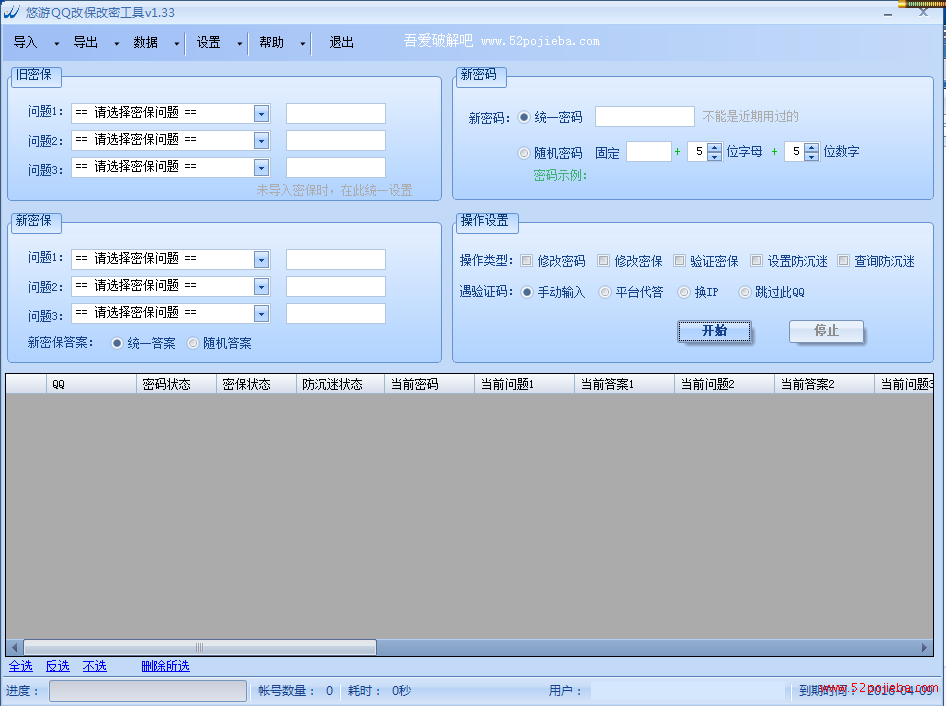Click the horizontal scrollbar thumb

[x=200, y=647]
